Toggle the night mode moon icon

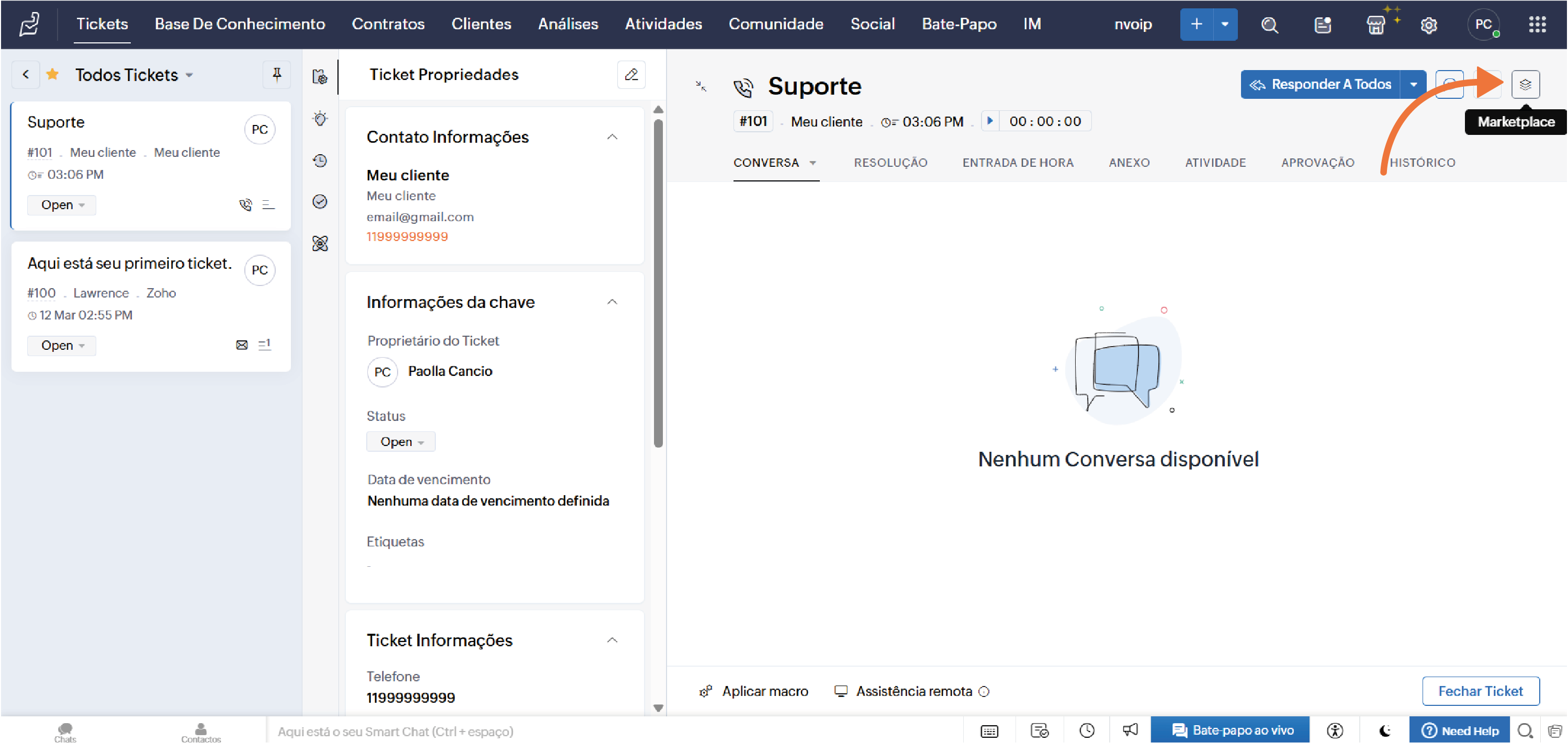[x=1385, y=730]
